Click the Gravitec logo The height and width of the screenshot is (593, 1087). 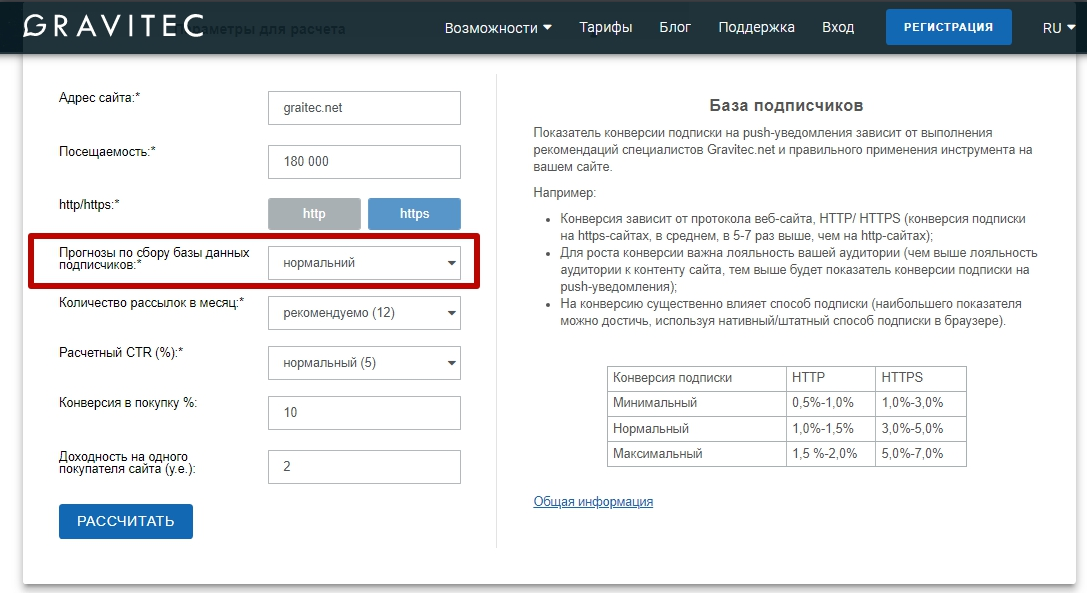114,26
